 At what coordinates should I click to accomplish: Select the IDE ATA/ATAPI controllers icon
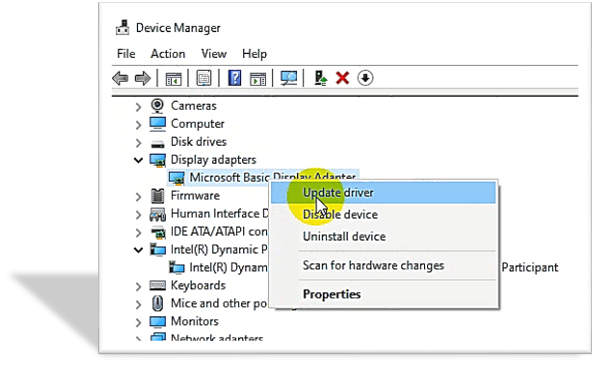click(158, 232)
